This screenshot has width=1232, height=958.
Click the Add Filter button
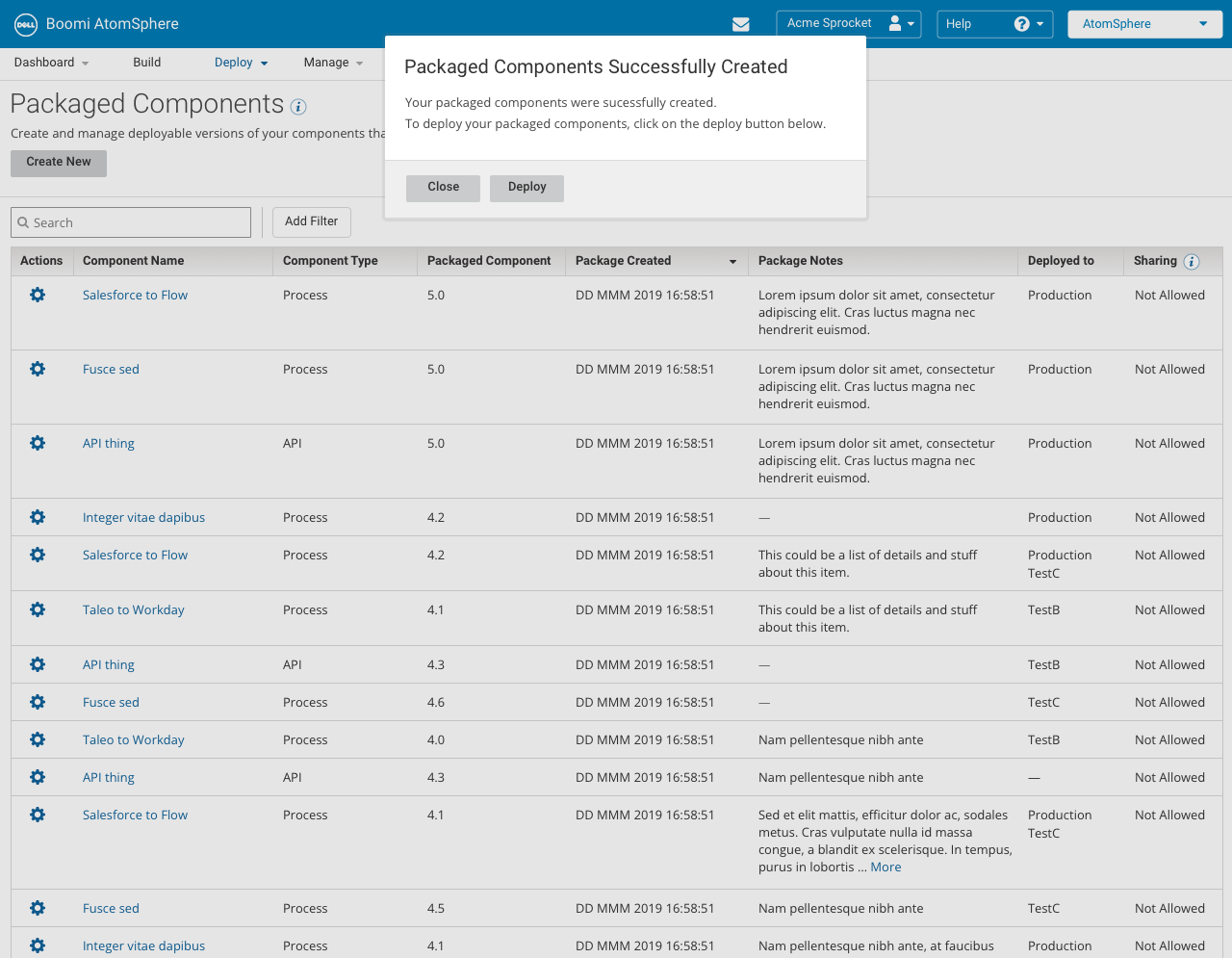(312, 222)
